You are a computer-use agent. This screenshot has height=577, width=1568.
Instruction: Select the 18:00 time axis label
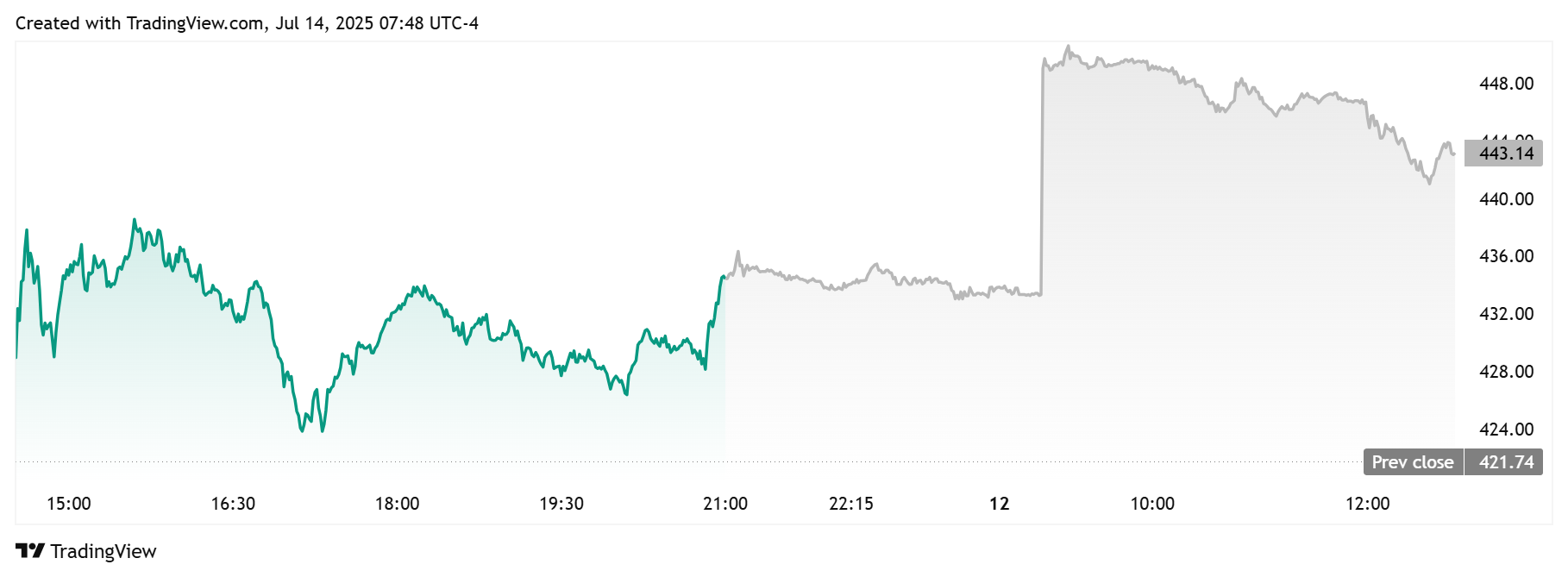397,504
